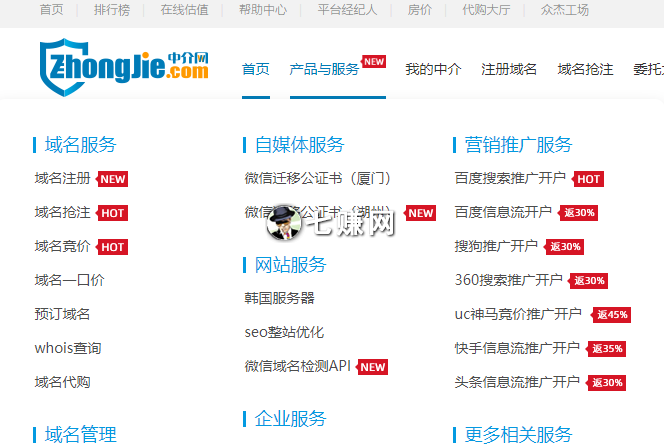Open 帮助中心 link
This screenshot has width=664, height=446.
click(x=263, y=9)
